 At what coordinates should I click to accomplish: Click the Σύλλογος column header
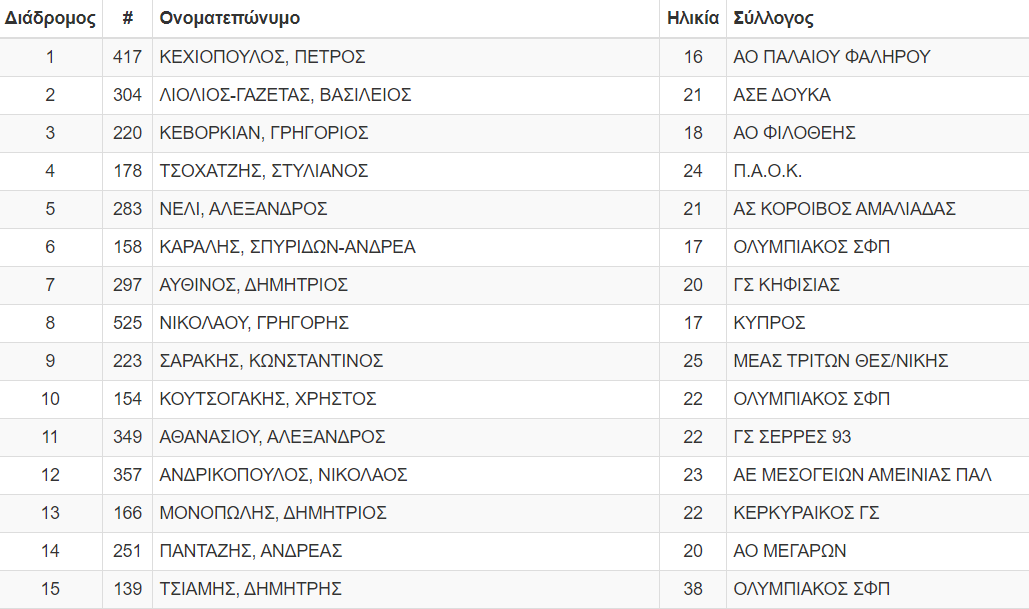(x=774, y=18)
